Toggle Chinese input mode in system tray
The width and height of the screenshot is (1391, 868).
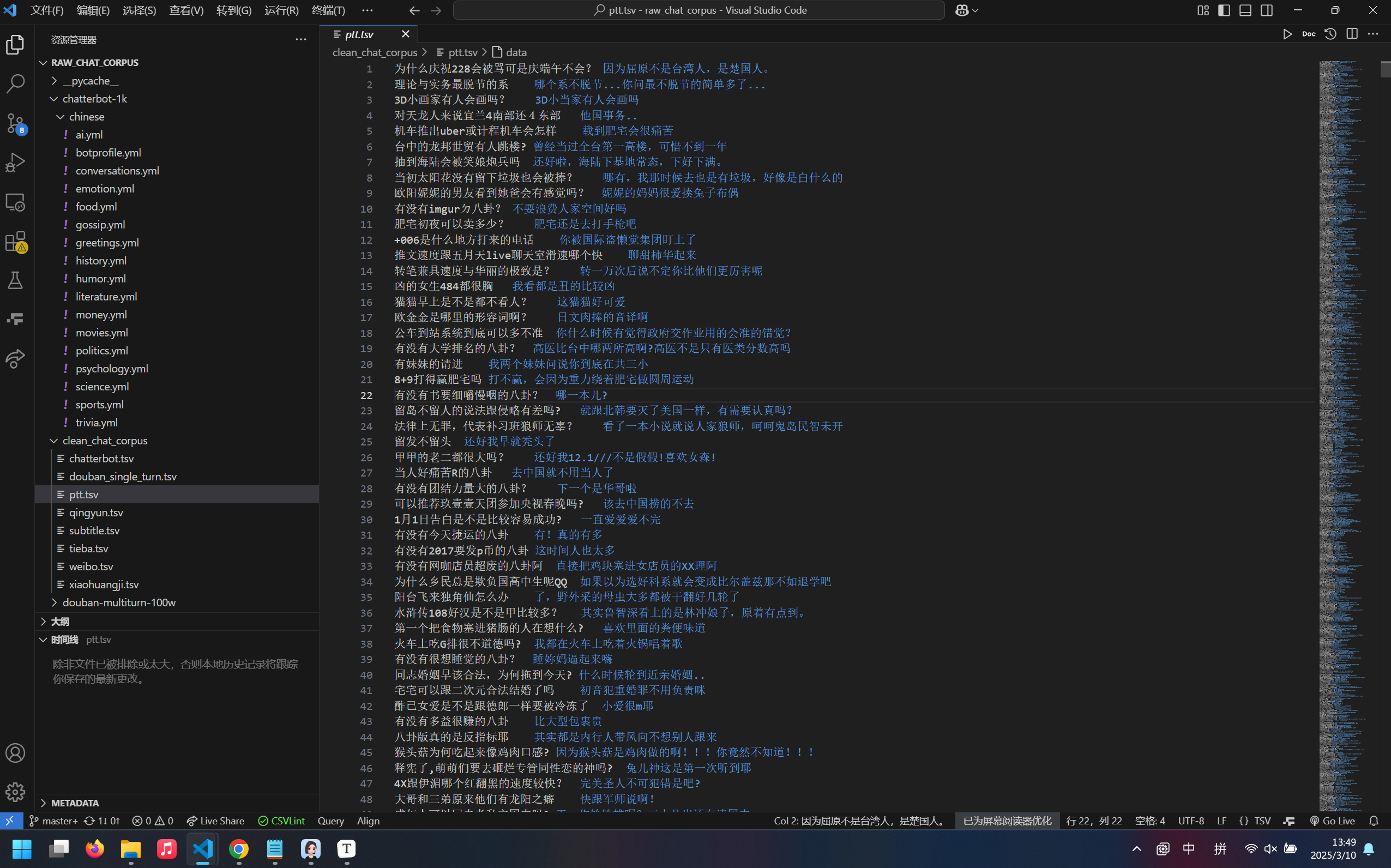point(1189,848)
